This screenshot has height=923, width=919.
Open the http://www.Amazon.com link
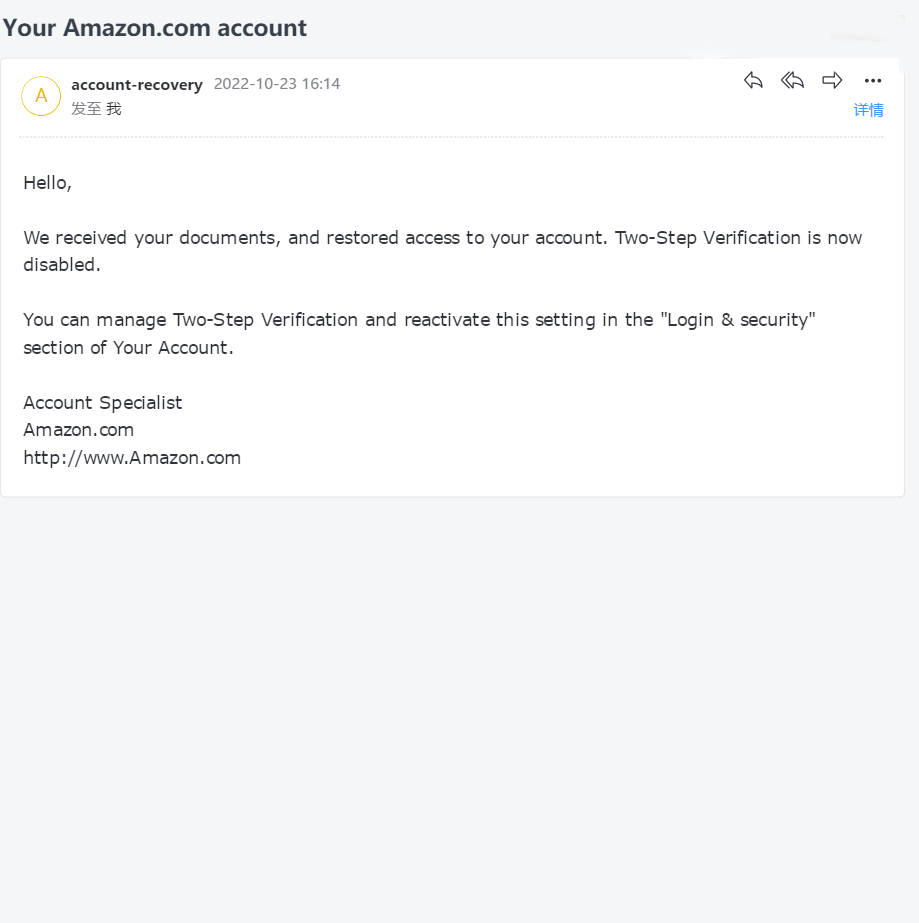tap(132, 458)
